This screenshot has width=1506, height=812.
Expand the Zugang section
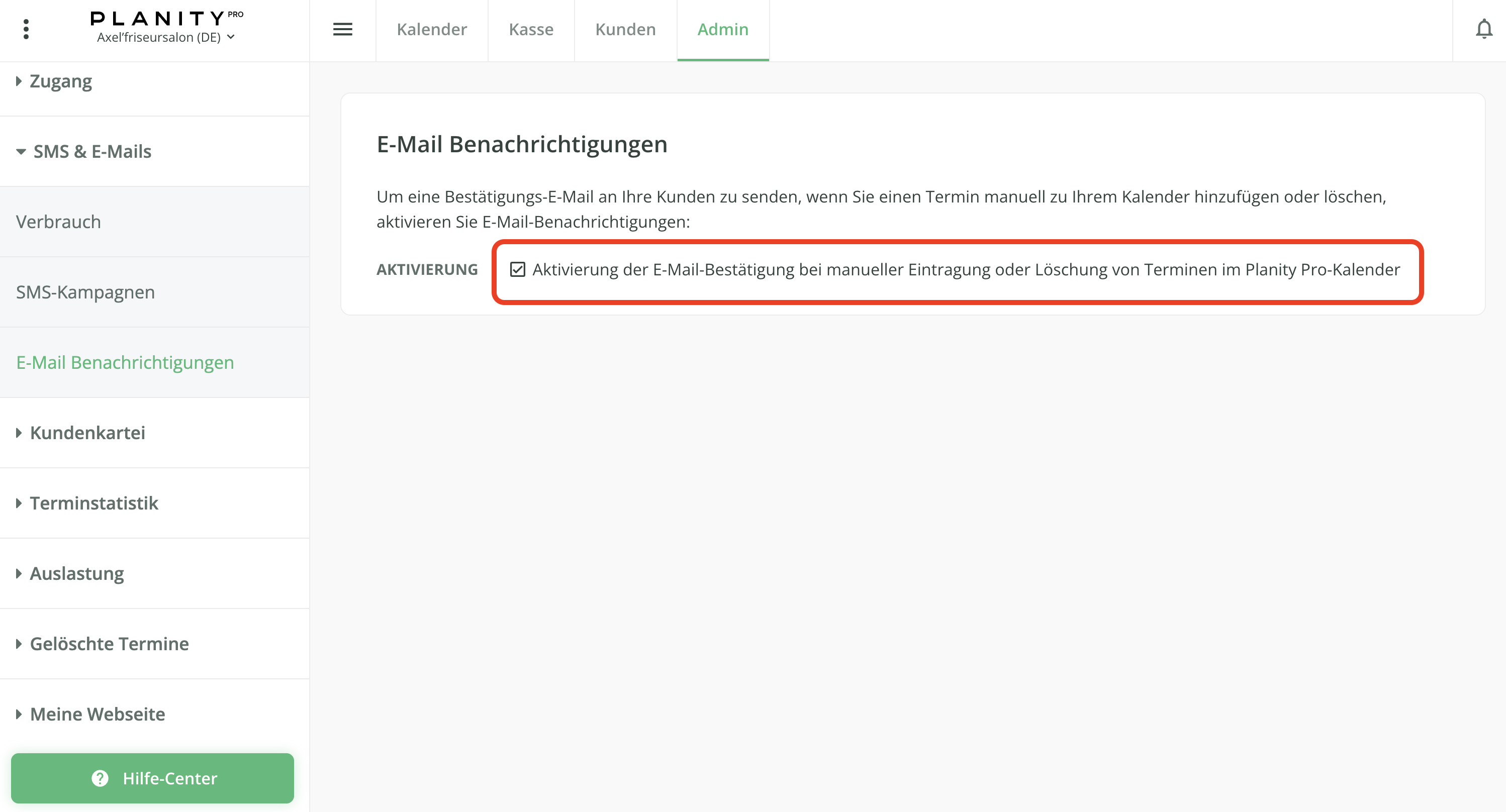click(x=61, y=81)
